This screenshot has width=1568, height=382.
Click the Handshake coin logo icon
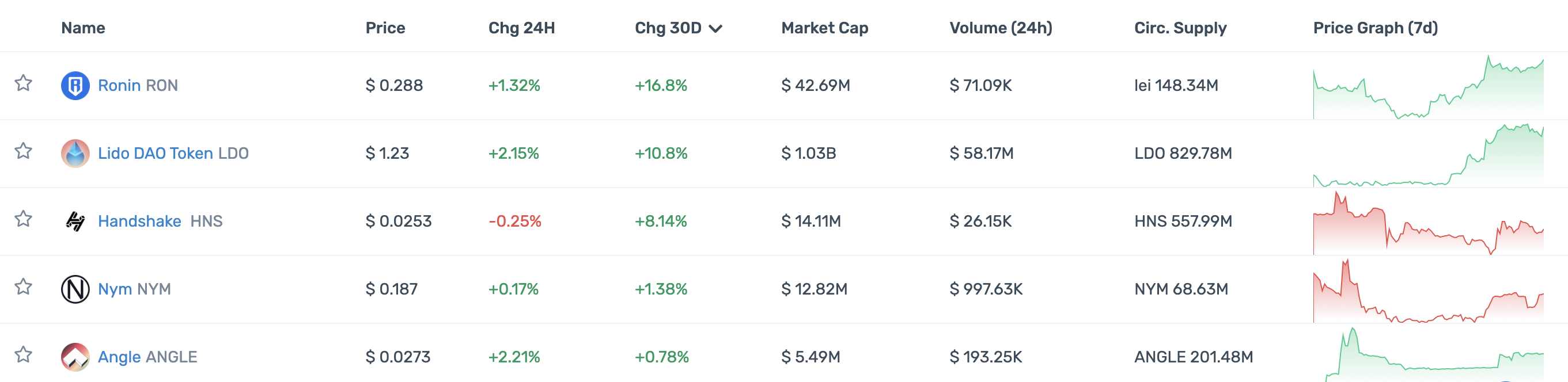[75, 221]
